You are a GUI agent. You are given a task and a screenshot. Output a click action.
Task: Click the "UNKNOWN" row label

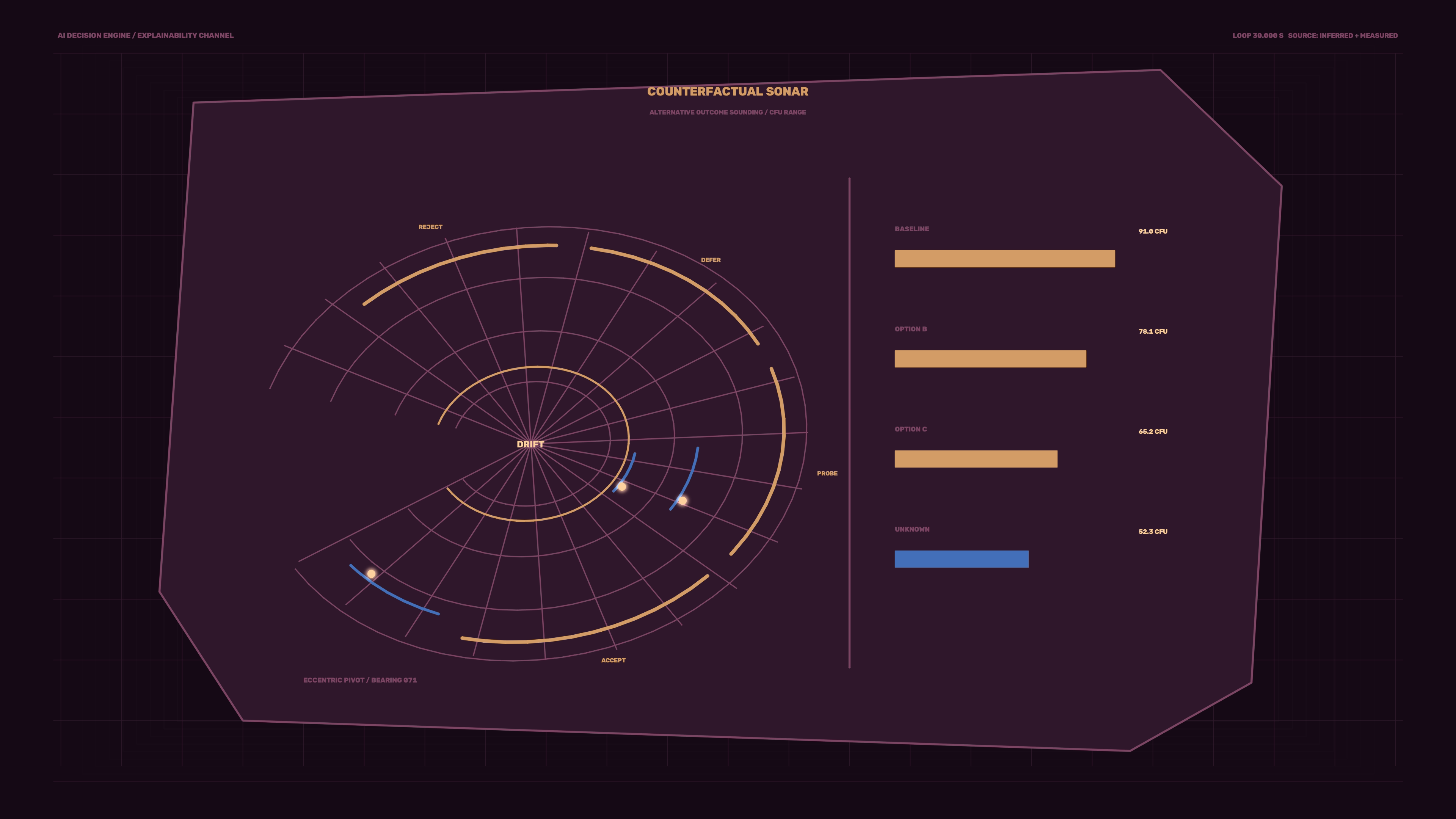[912, 529]
